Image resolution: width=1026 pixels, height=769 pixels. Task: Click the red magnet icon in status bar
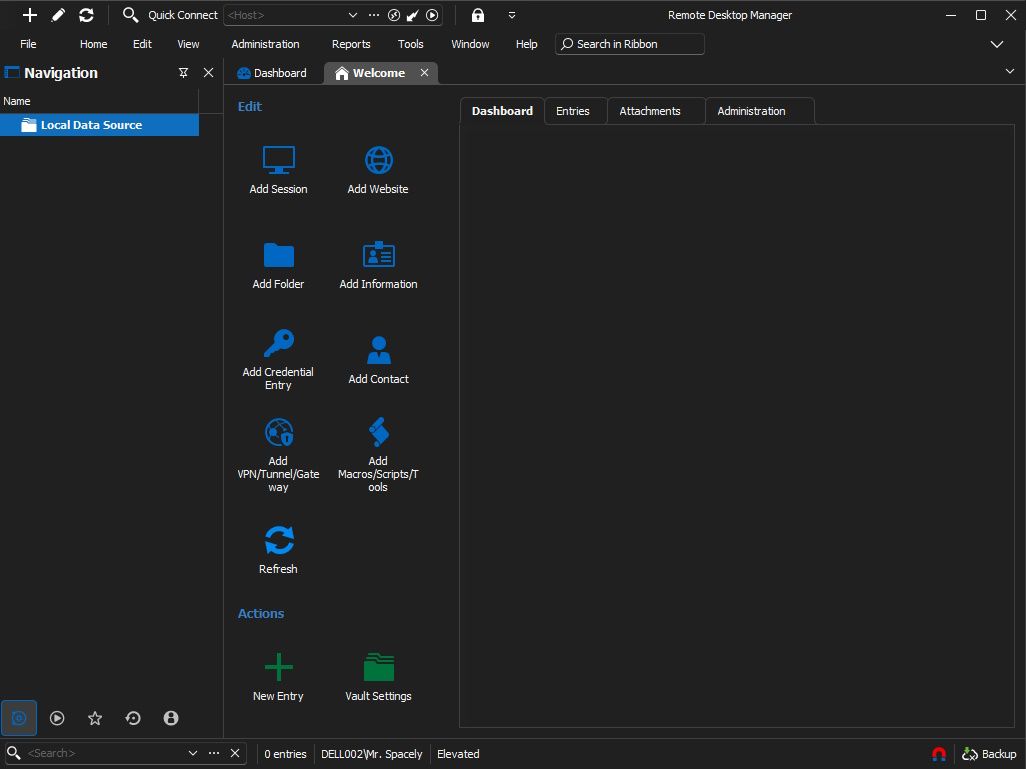pyautogui.click(x=938, y=754)
